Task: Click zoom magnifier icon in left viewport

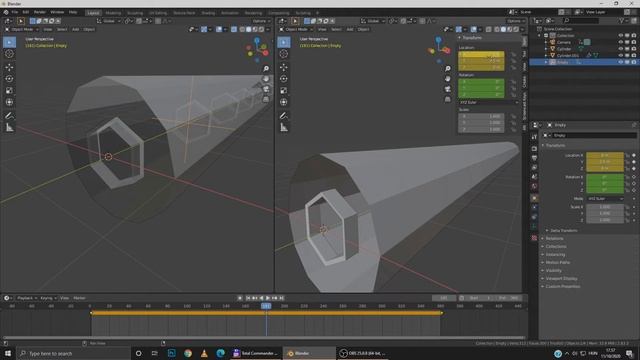Action: 266,69
